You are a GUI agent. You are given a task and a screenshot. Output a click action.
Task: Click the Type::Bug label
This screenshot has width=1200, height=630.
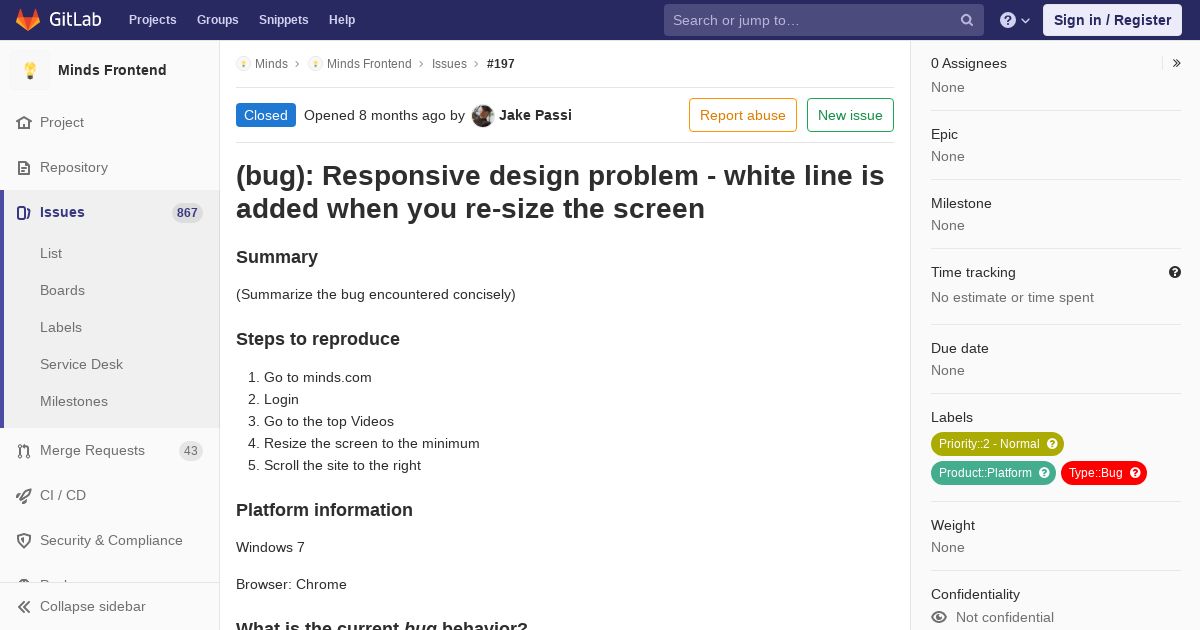pos(1104,473)
